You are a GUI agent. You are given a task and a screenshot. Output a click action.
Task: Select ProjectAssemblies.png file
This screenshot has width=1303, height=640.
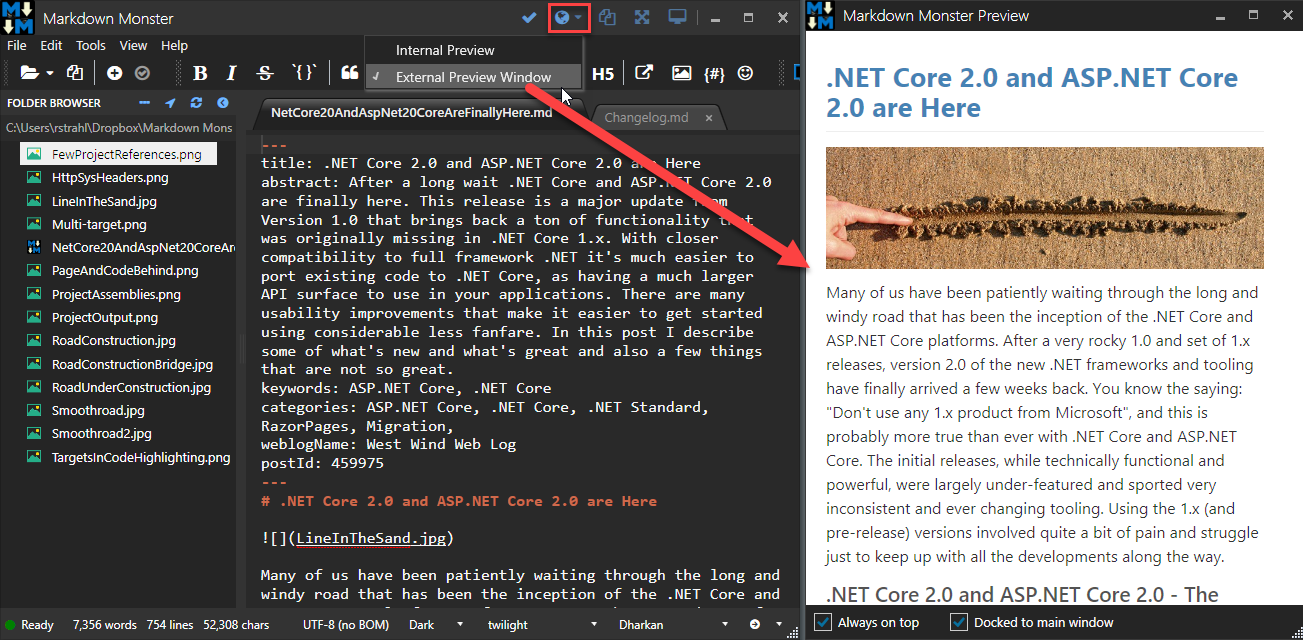click(x=116, y=294)
